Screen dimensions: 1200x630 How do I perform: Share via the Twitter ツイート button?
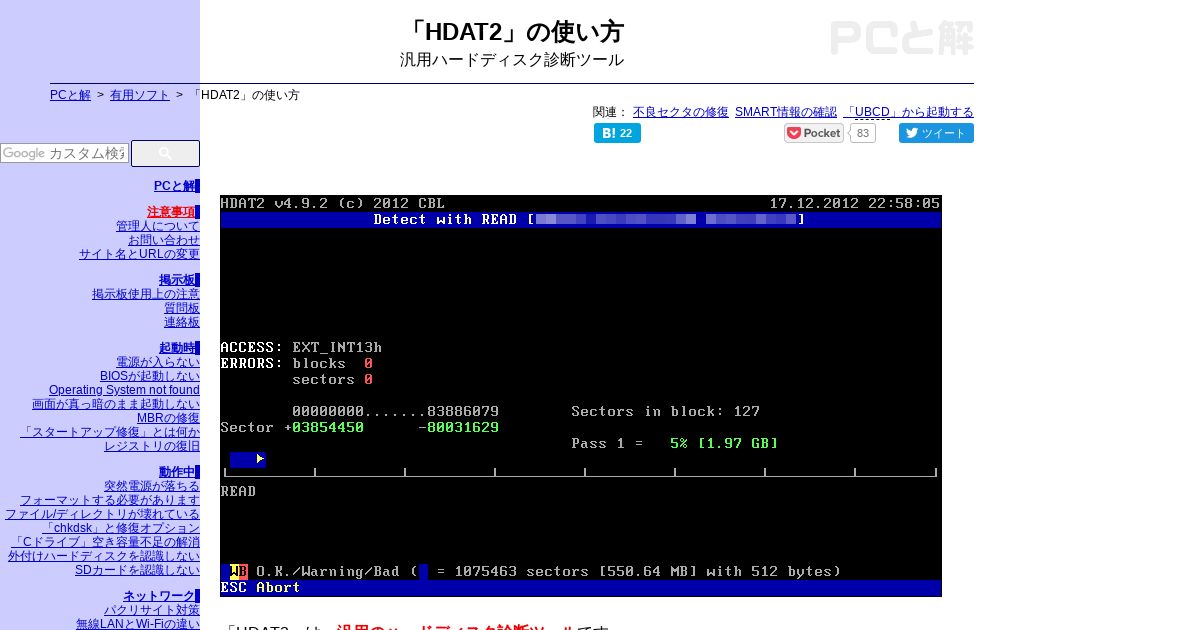[936, 133]
